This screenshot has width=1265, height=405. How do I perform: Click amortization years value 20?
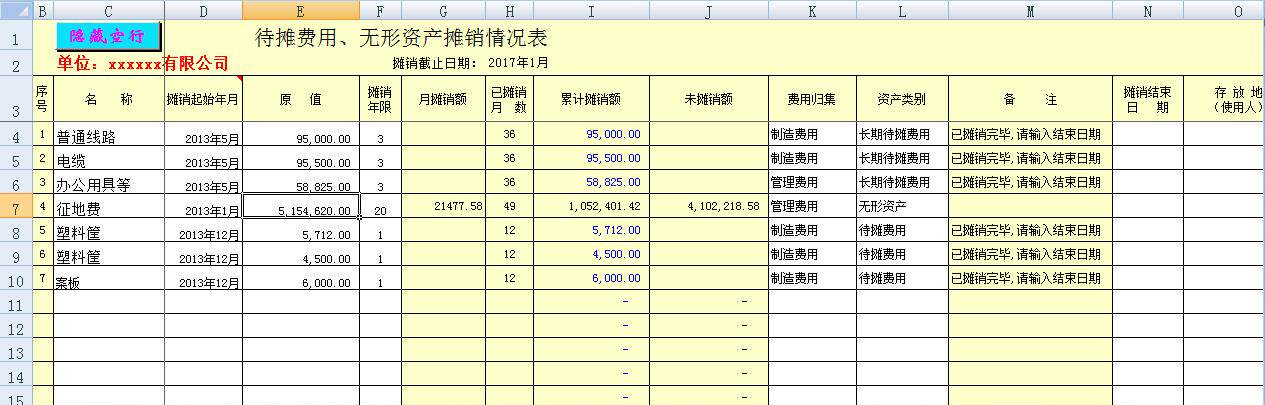(381, 208)
